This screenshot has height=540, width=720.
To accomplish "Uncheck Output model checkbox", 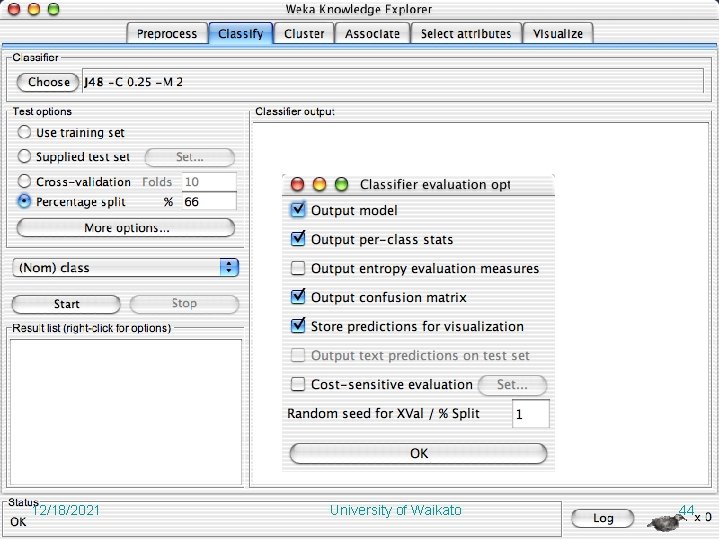I will (x=298, y=210).
